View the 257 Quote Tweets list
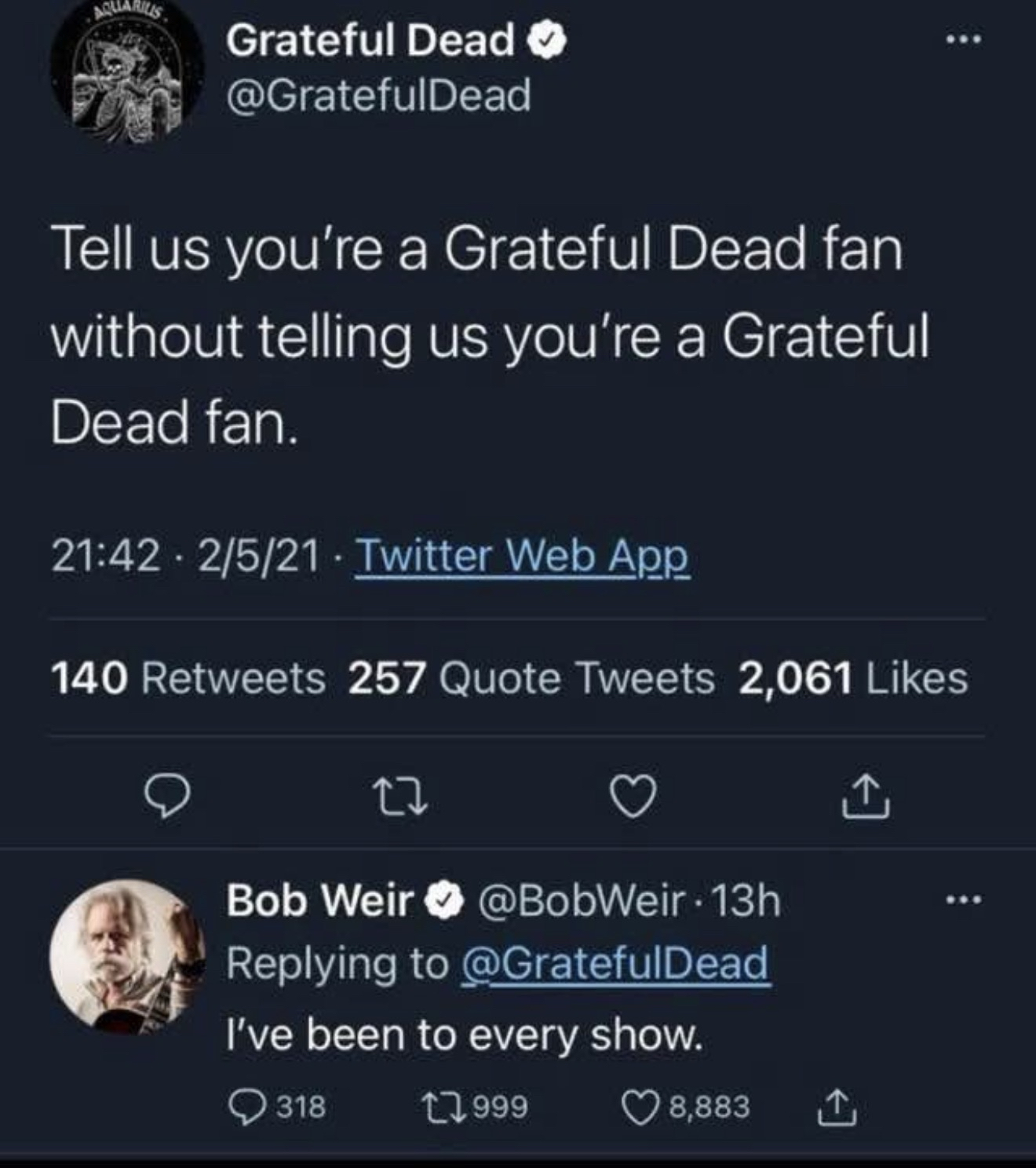1036x1168 pixels. 531,678
